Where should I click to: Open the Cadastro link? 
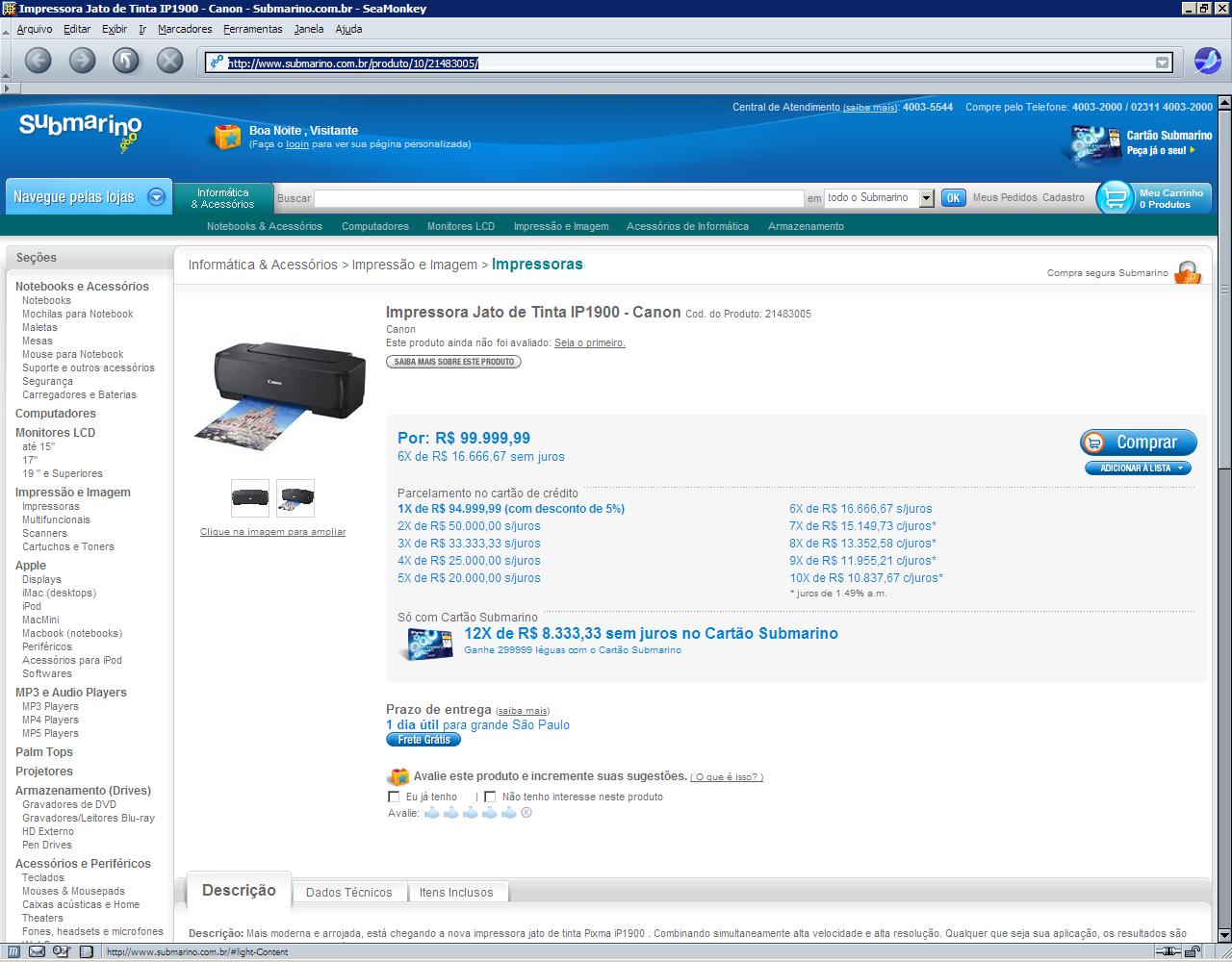point(1064,198)
